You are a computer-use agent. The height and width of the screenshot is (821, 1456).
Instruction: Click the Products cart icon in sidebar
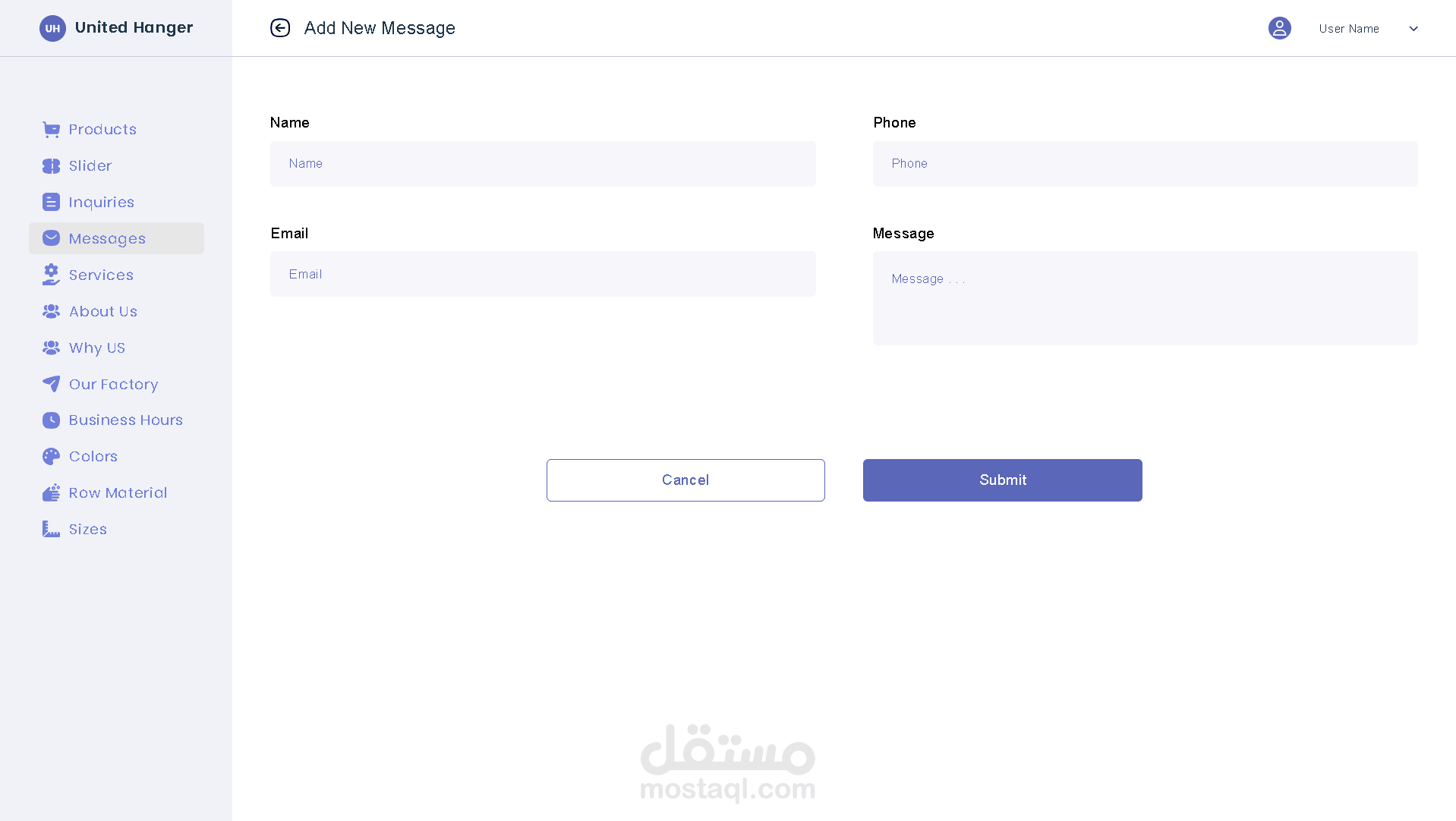click(51, 130)
